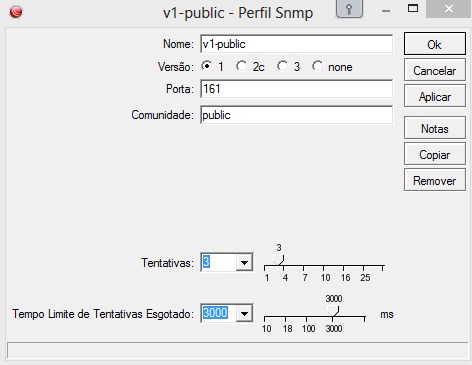Open the Tentativas dropdown arrow
This screenshot has width=472, height=365.
tap(244, 263)
